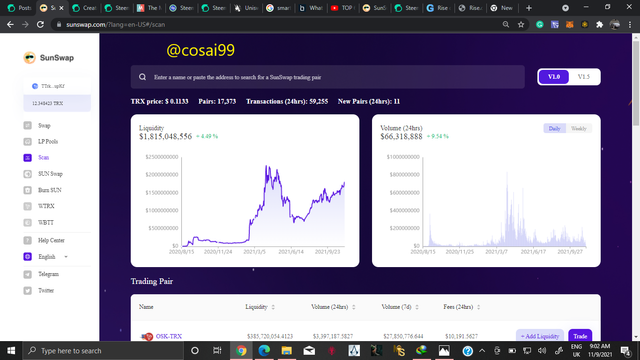640x360 pixels.
Task: Open the Mail app on the taskbar
Action: (x=309, y=351)
